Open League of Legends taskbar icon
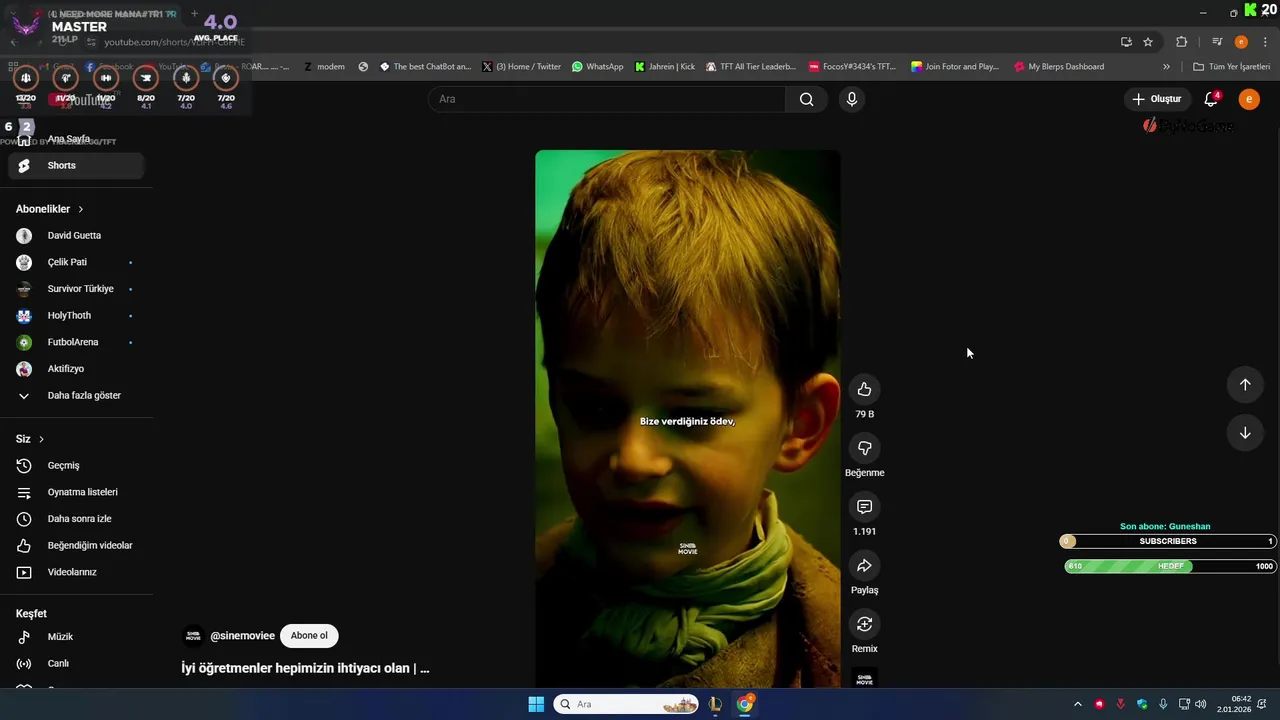1280x720 pixels. pos(715,704)
